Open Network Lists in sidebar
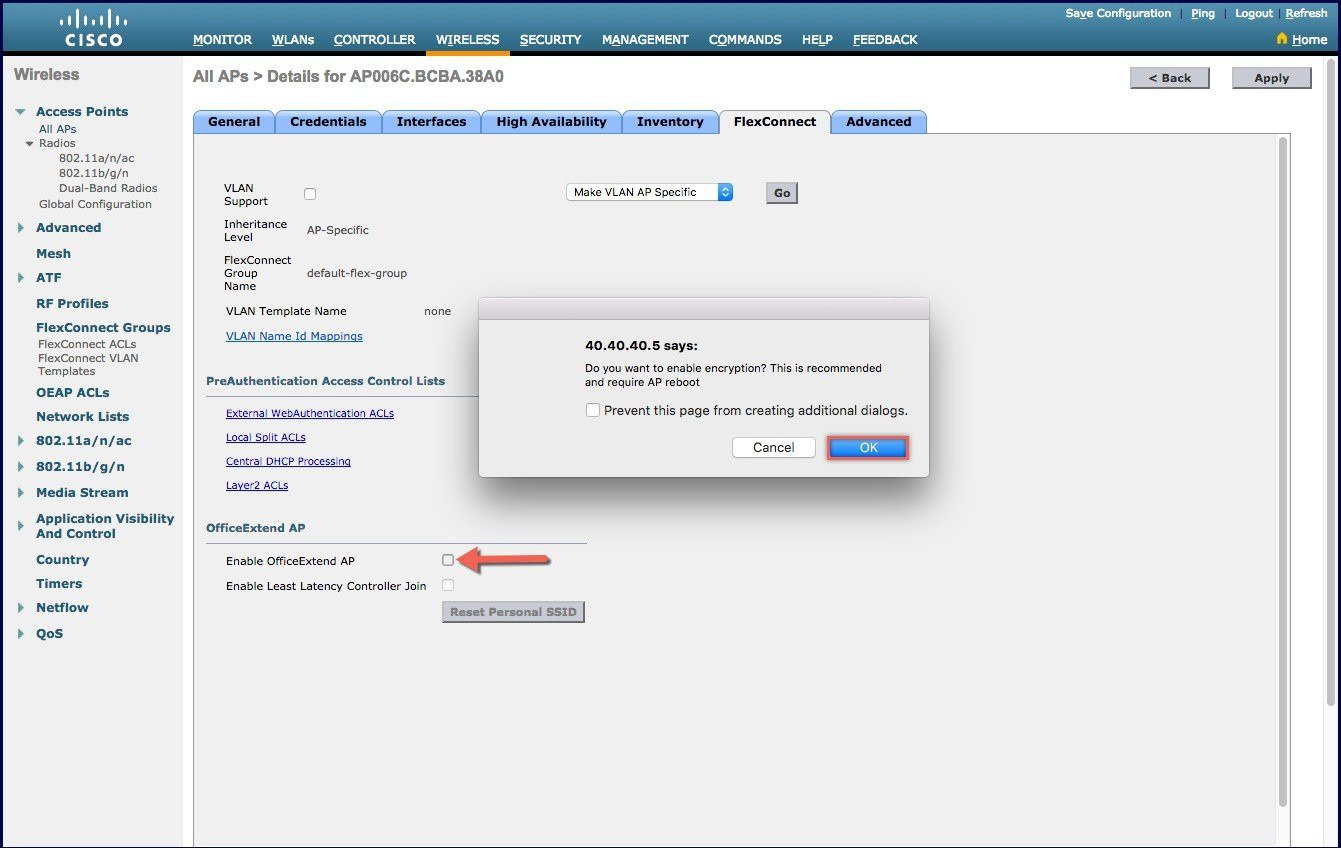The image size is (1341, 850). click(82, 416)
